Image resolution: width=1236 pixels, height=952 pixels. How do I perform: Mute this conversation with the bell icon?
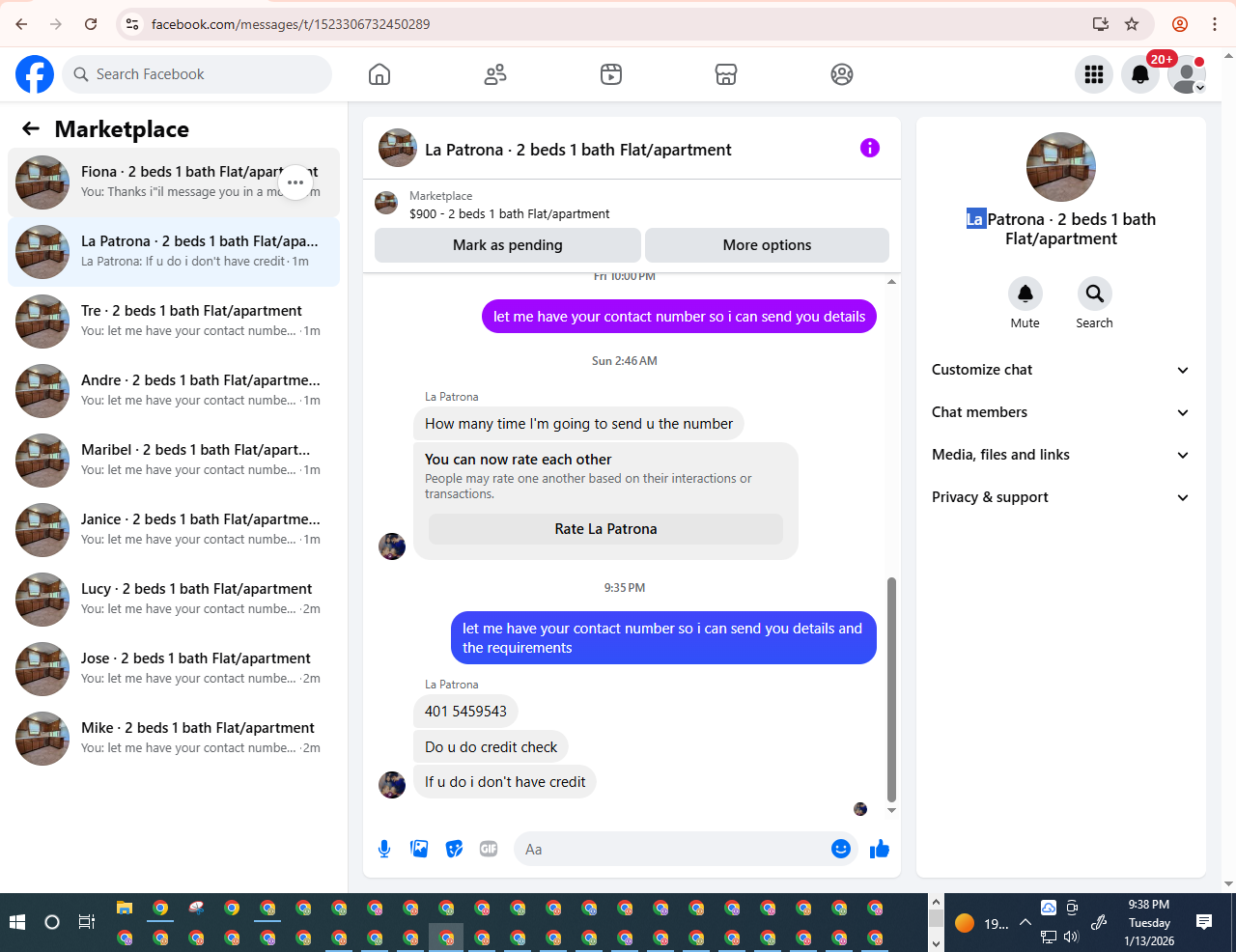pyautogui.click(x=1025, y=294)
